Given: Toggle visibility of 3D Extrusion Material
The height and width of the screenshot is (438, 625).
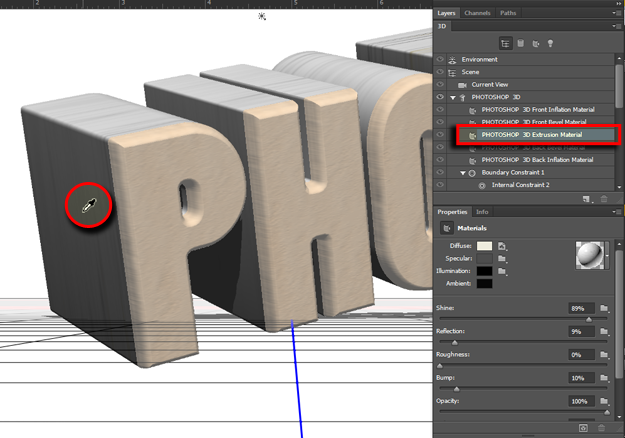Looking at the screenshot, I should 441,134.
